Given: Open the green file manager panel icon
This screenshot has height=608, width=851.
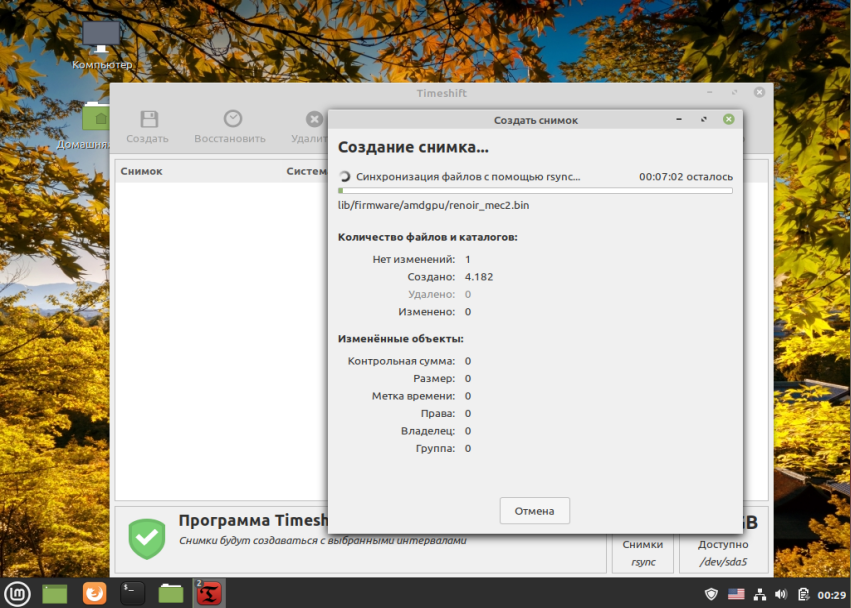Looking at the screenshot, I should click(x=171, y=593).
